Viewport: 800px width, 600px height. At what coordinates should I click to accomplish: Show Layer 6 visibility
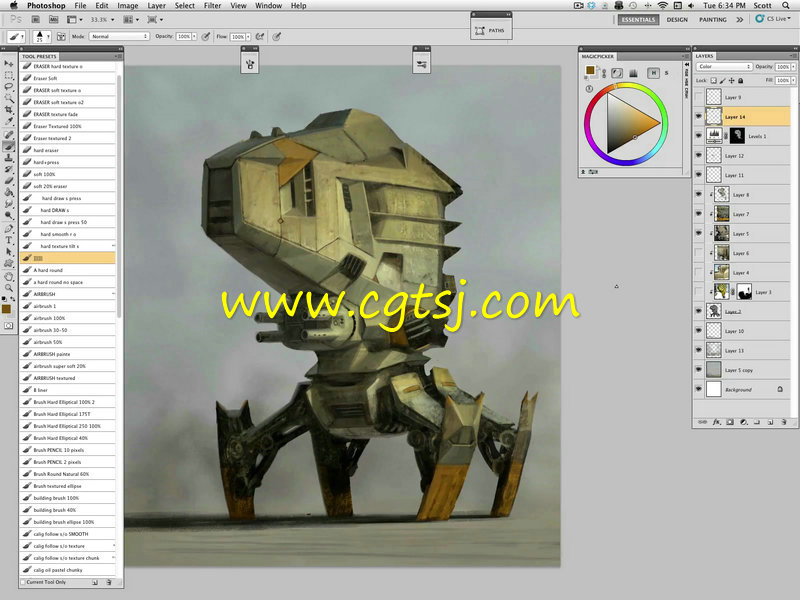[698, 253]
